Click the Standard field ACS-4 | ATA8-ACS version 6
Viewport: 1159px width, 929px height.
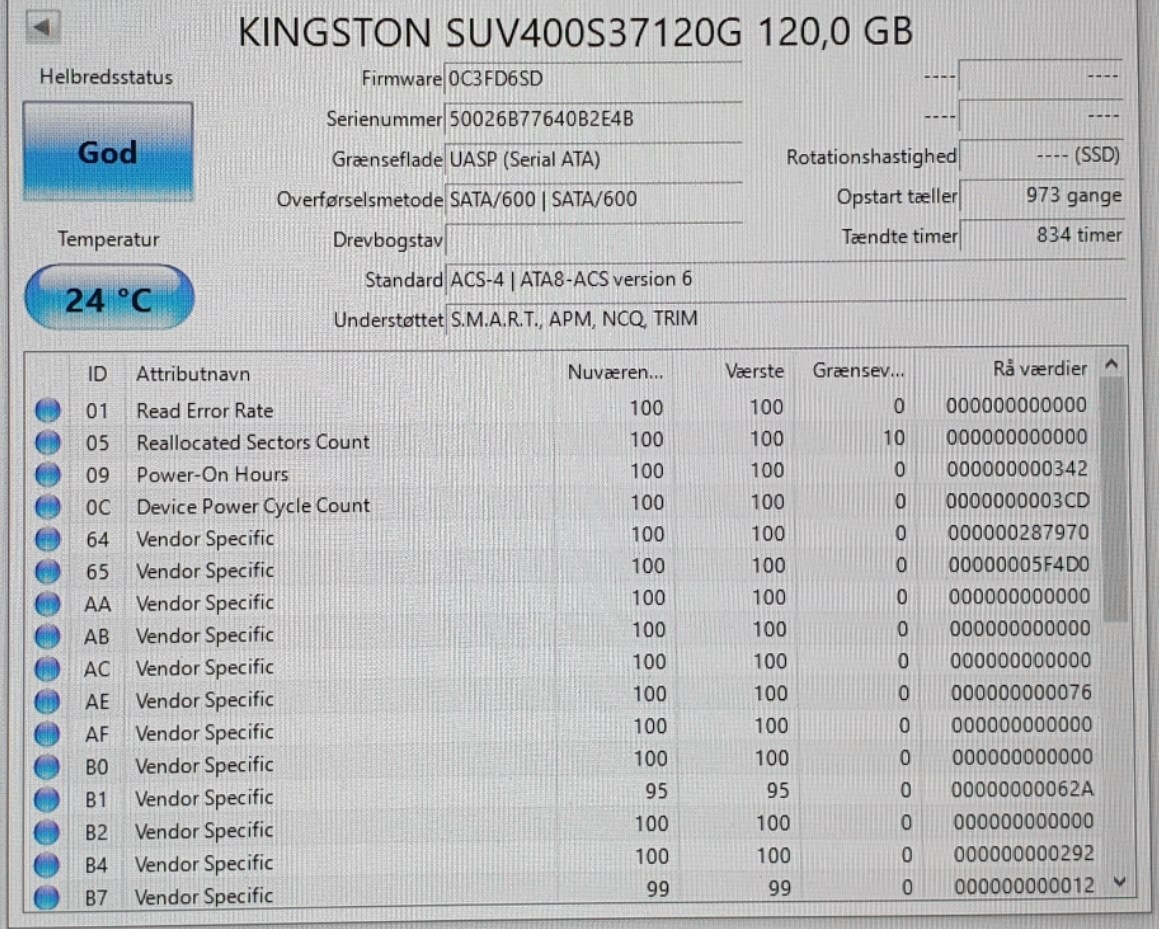[x=785, y=279]
